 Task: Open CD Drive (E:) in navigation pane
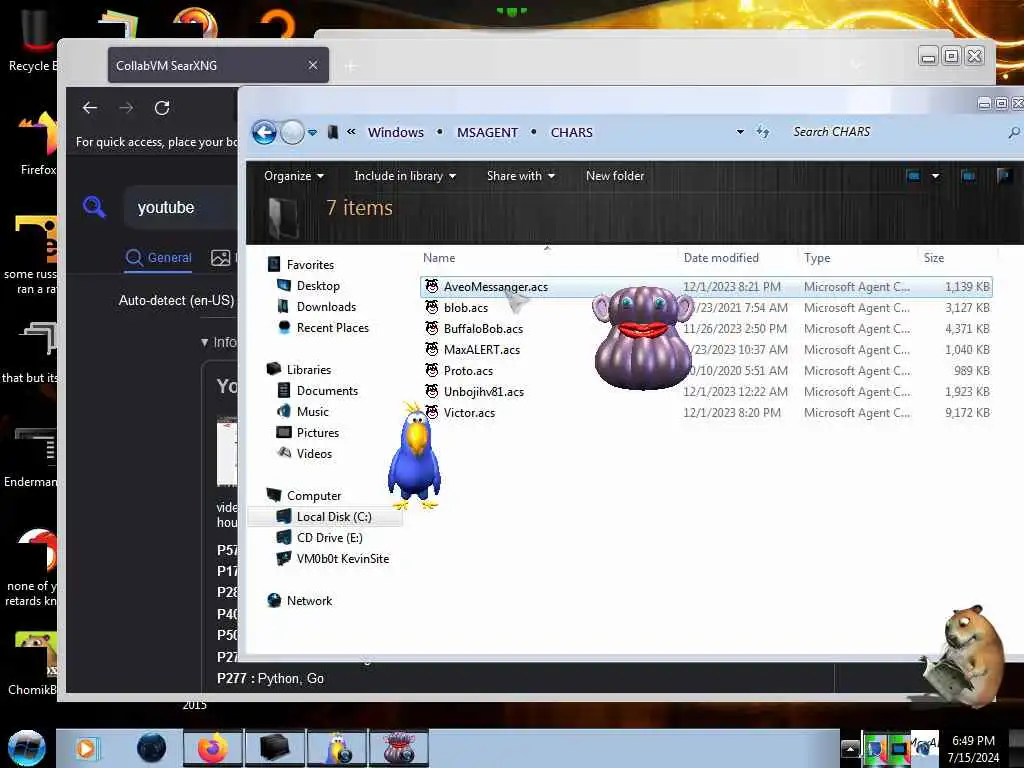click(329, 537)
